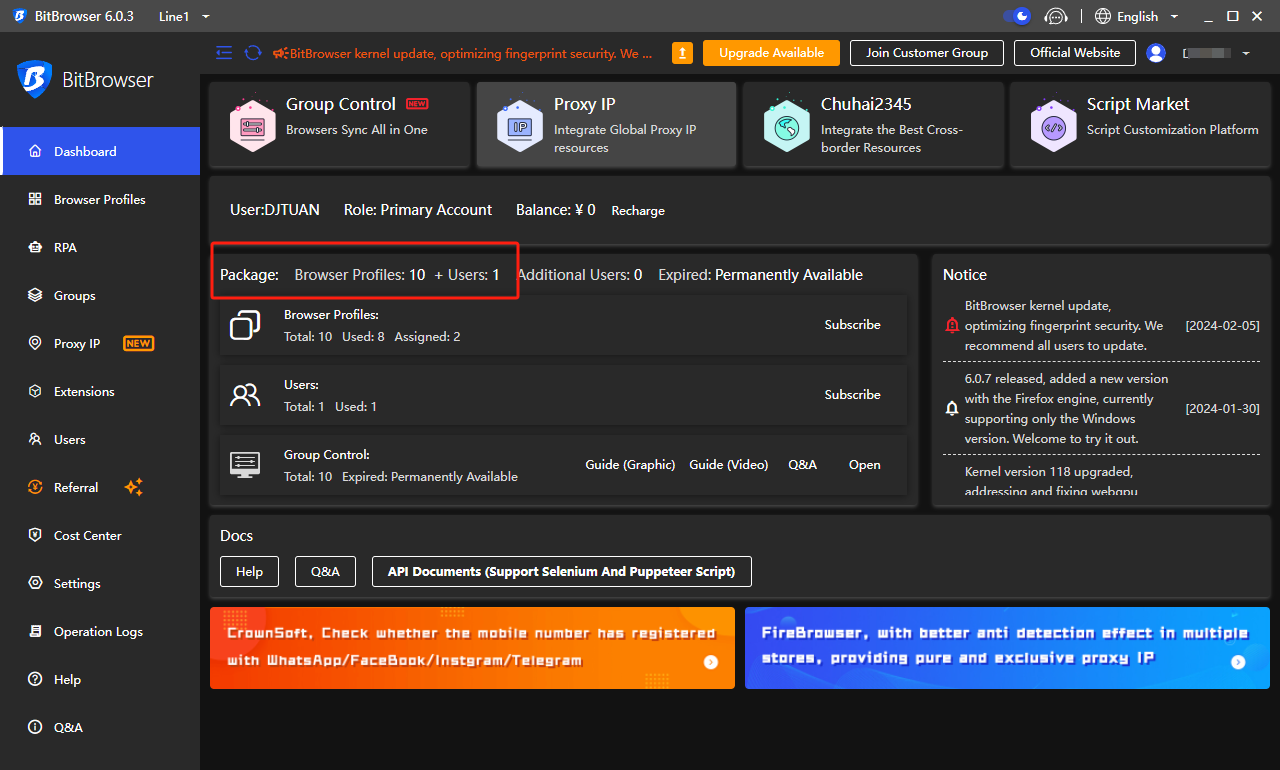Click the Users sidebar icon
This screenshot has height=770, width=1280.
point(35,439)
